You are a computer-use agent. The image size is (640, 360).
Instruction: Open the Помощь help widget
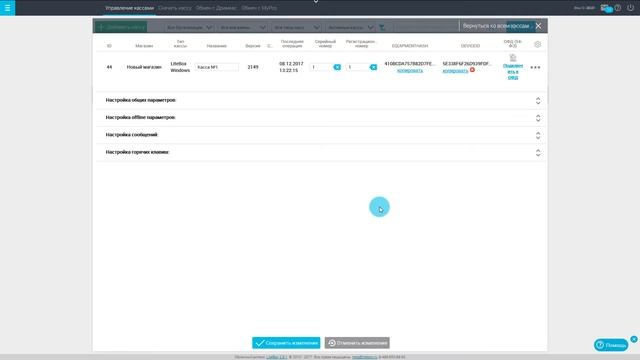pos(611,345)
